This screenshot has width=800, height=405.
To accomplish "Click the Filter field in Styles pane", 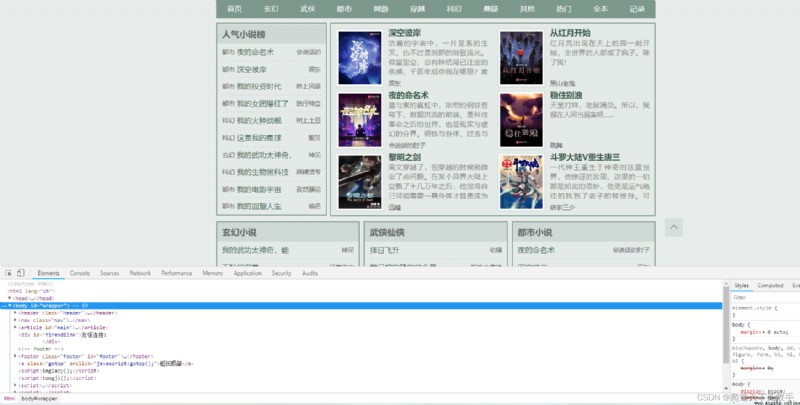I will [765, 297].
